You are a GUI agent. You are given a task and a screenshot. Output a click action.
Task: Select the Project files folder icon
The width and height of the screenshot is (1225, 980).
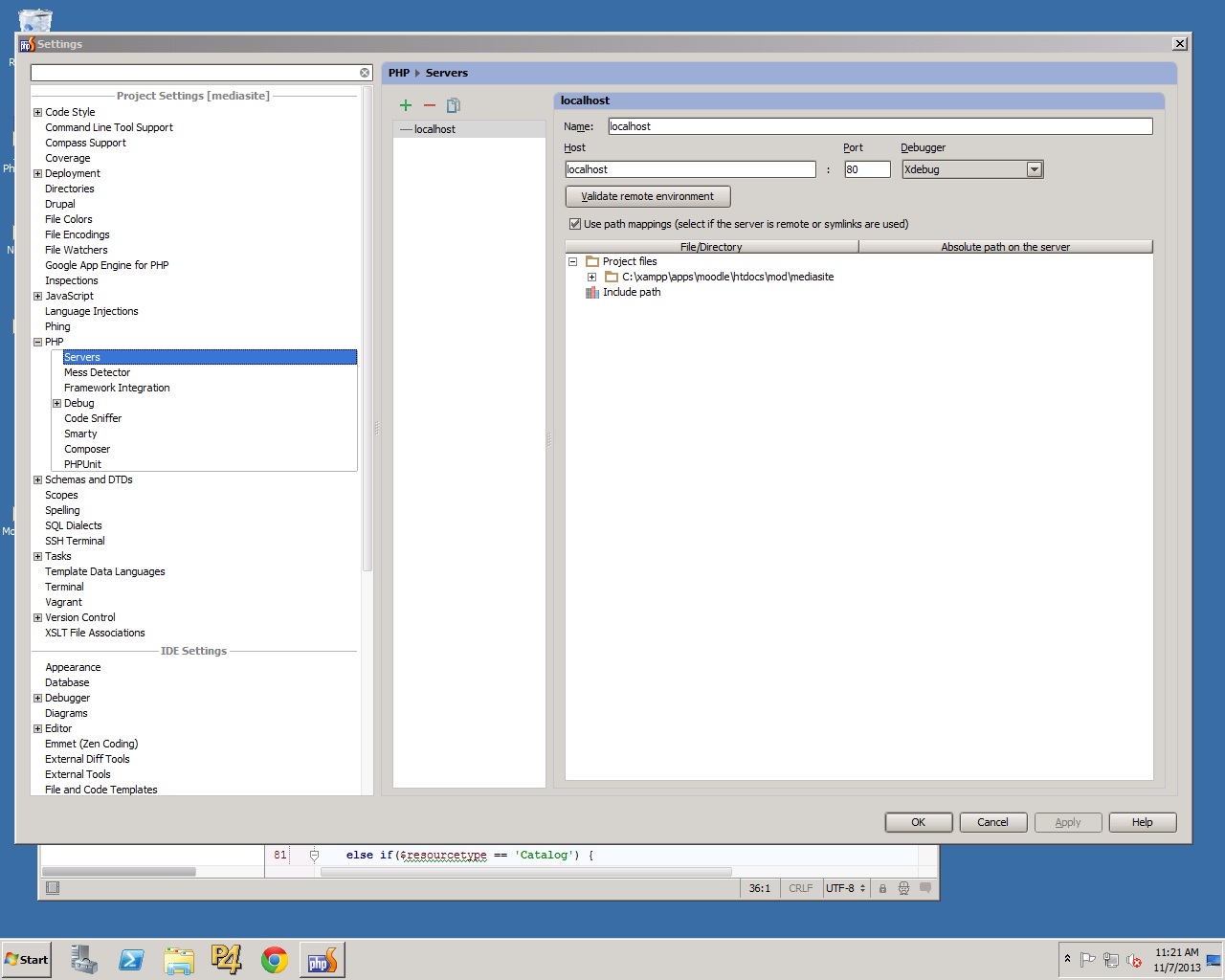(592, 261)
